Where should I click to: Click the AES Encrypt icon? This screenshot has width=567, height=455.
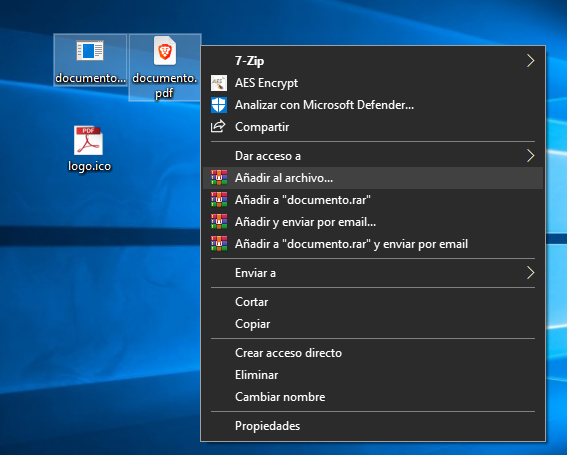coord(219,83)
